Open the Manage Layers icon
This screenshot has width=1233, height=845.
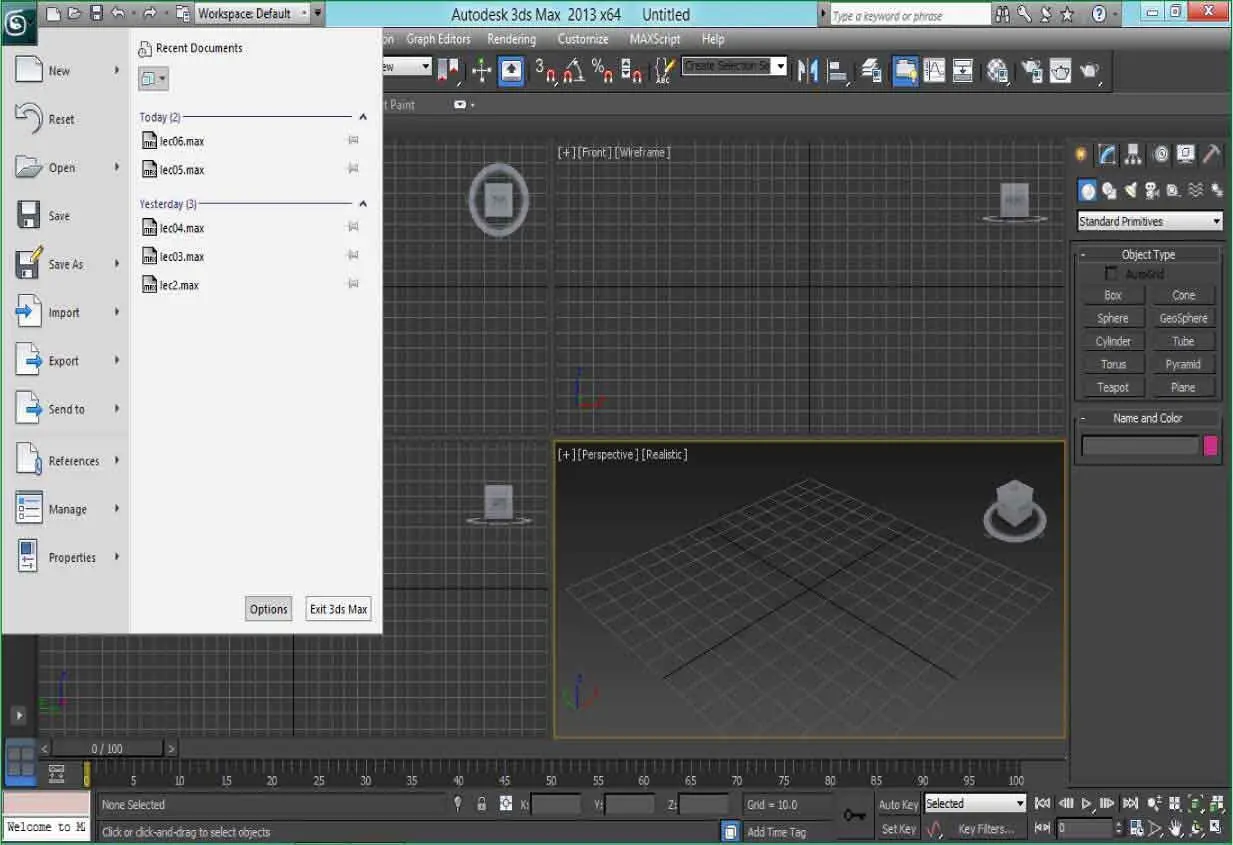[872, 70]
